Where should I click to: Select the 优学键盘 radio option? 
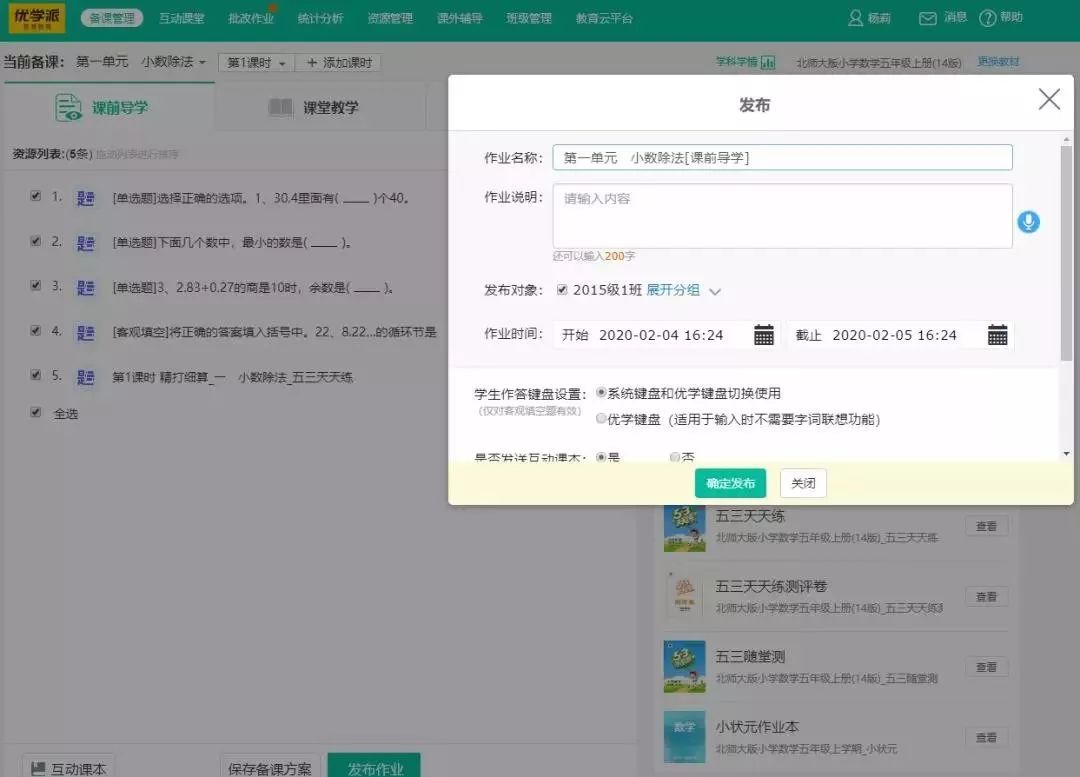[601, 418]
